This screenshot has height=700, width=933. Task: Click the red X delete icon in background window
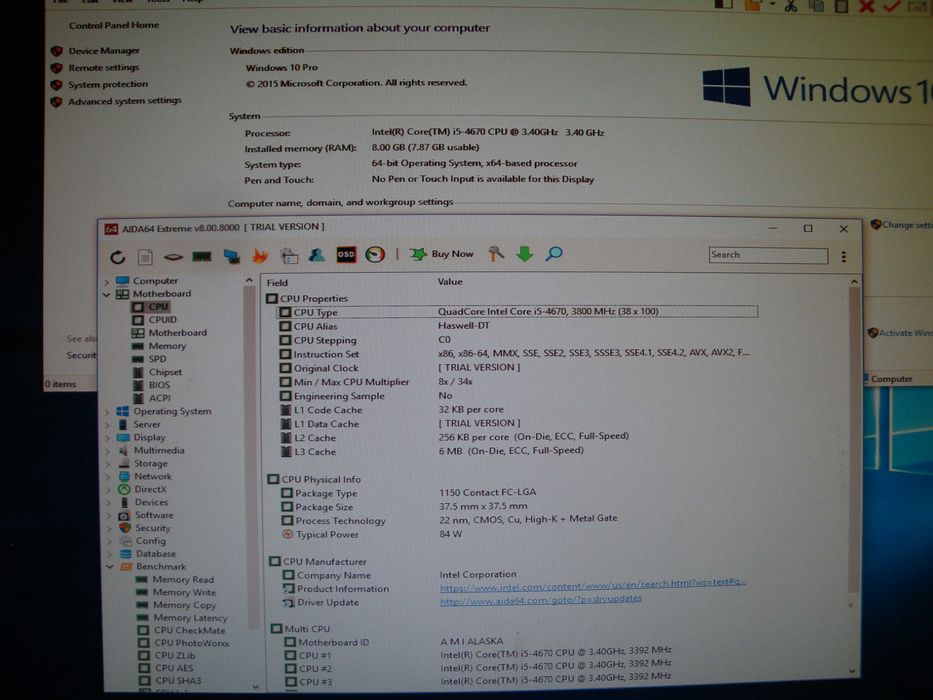point(866,6)
